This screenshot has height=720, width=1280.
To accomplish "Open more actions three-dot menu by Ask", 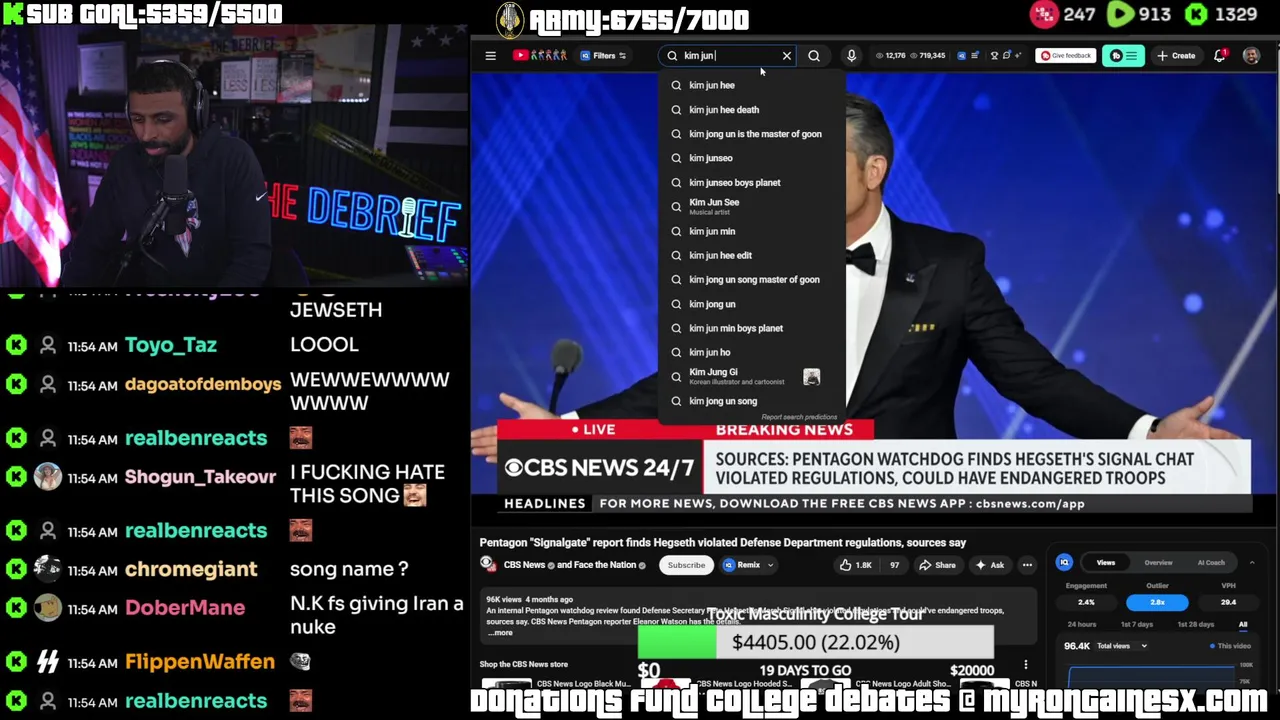I will (1027, 565).
